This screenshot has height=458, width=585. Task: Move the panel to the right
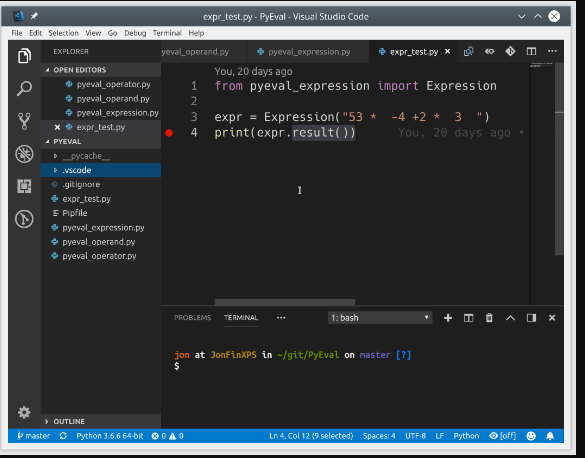coord(531,318)
